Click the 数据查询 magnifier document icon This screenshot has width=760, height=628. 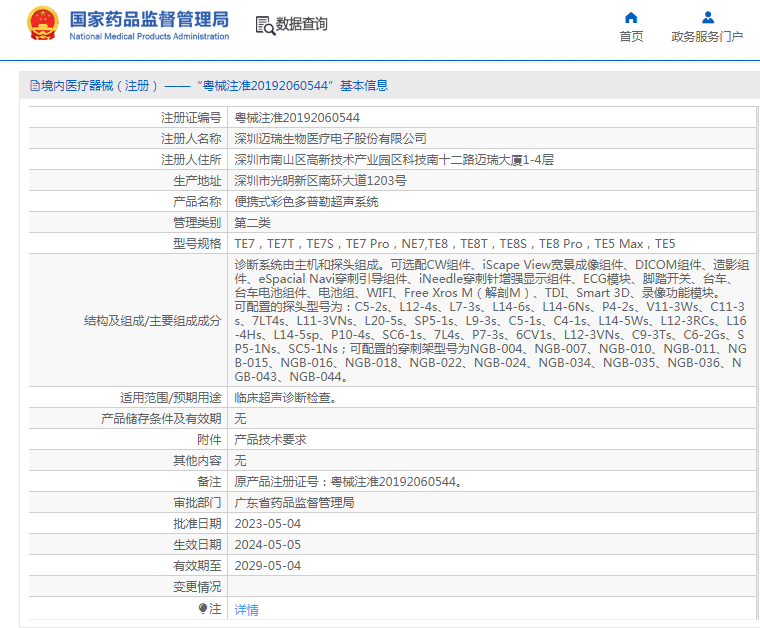click(x=265, y=25)
